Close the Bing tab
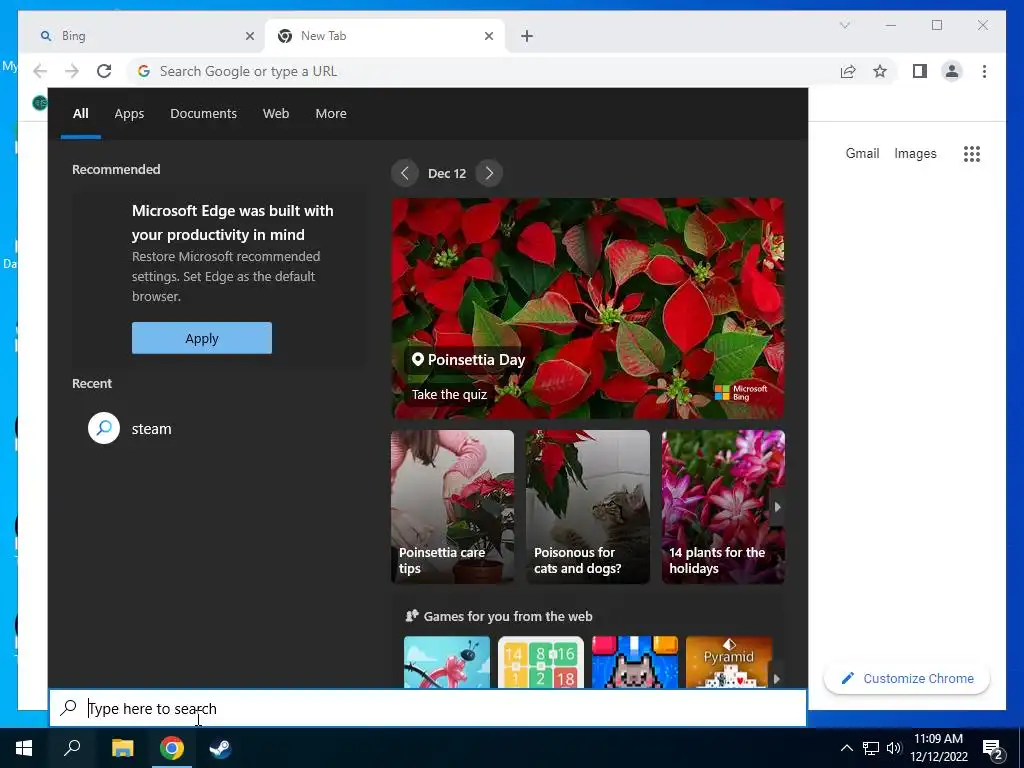This screenshot has height=768, width=1024. pos(249,36)
